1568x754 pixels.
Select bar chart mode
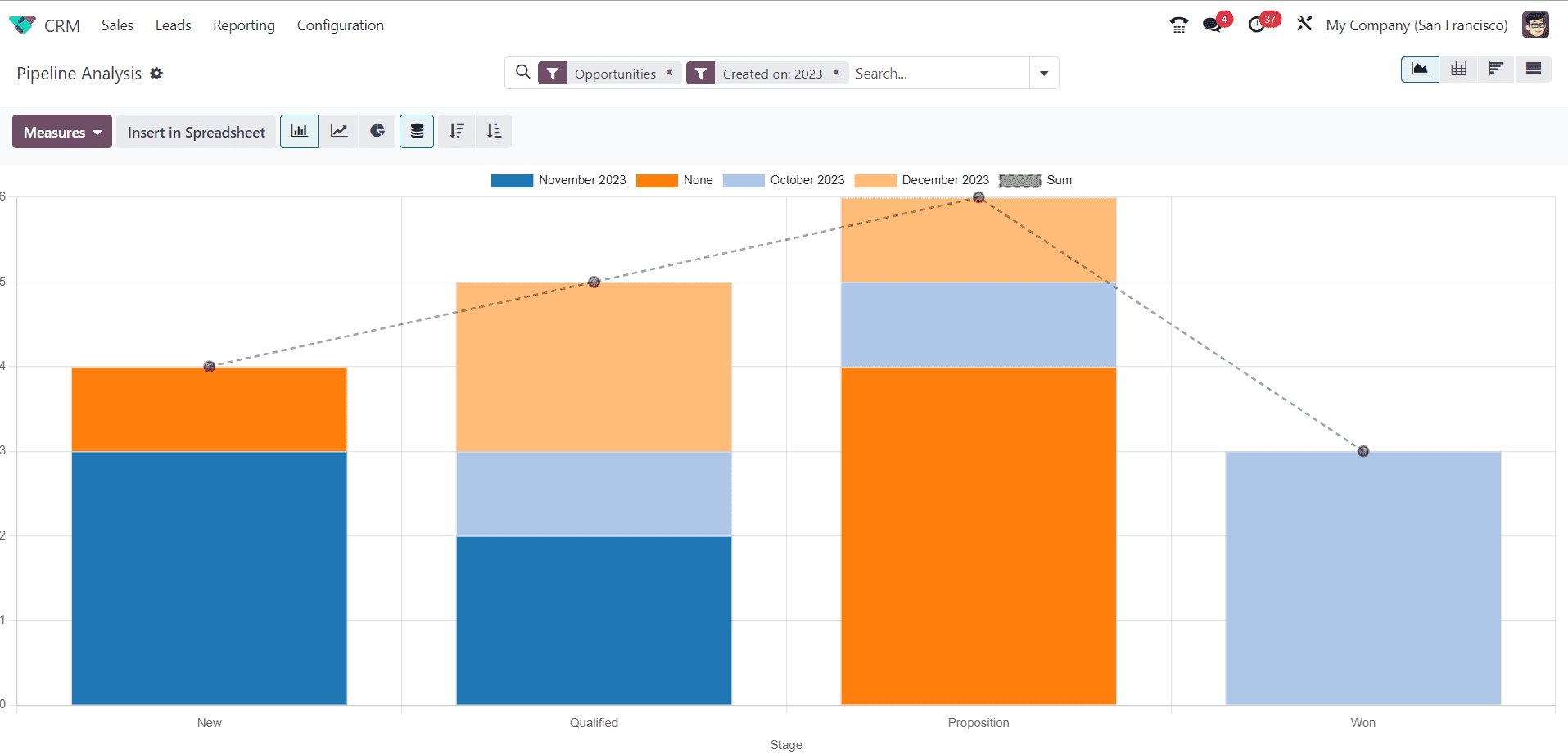pyautogui.click(x=300, y=131)
